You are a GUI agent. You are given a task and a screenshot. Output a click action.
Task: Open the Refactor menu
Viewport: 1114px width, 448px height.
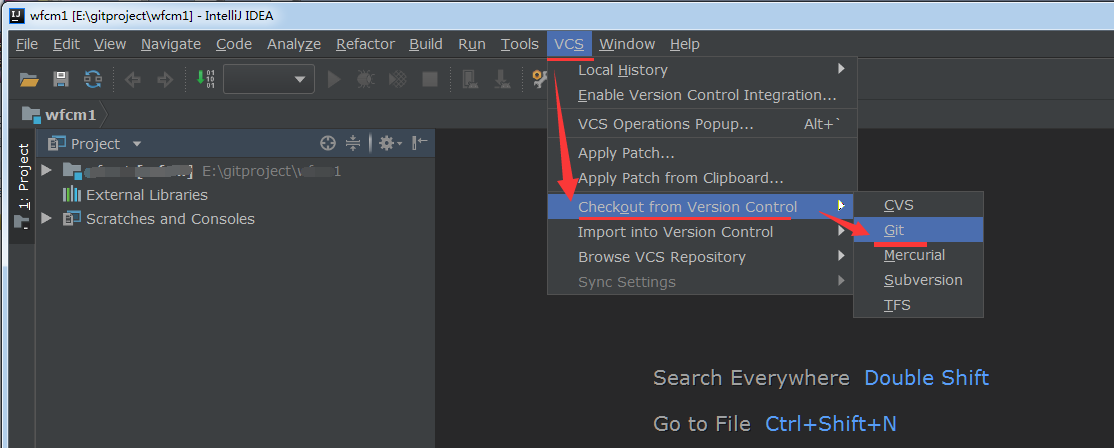pos(365,44)
